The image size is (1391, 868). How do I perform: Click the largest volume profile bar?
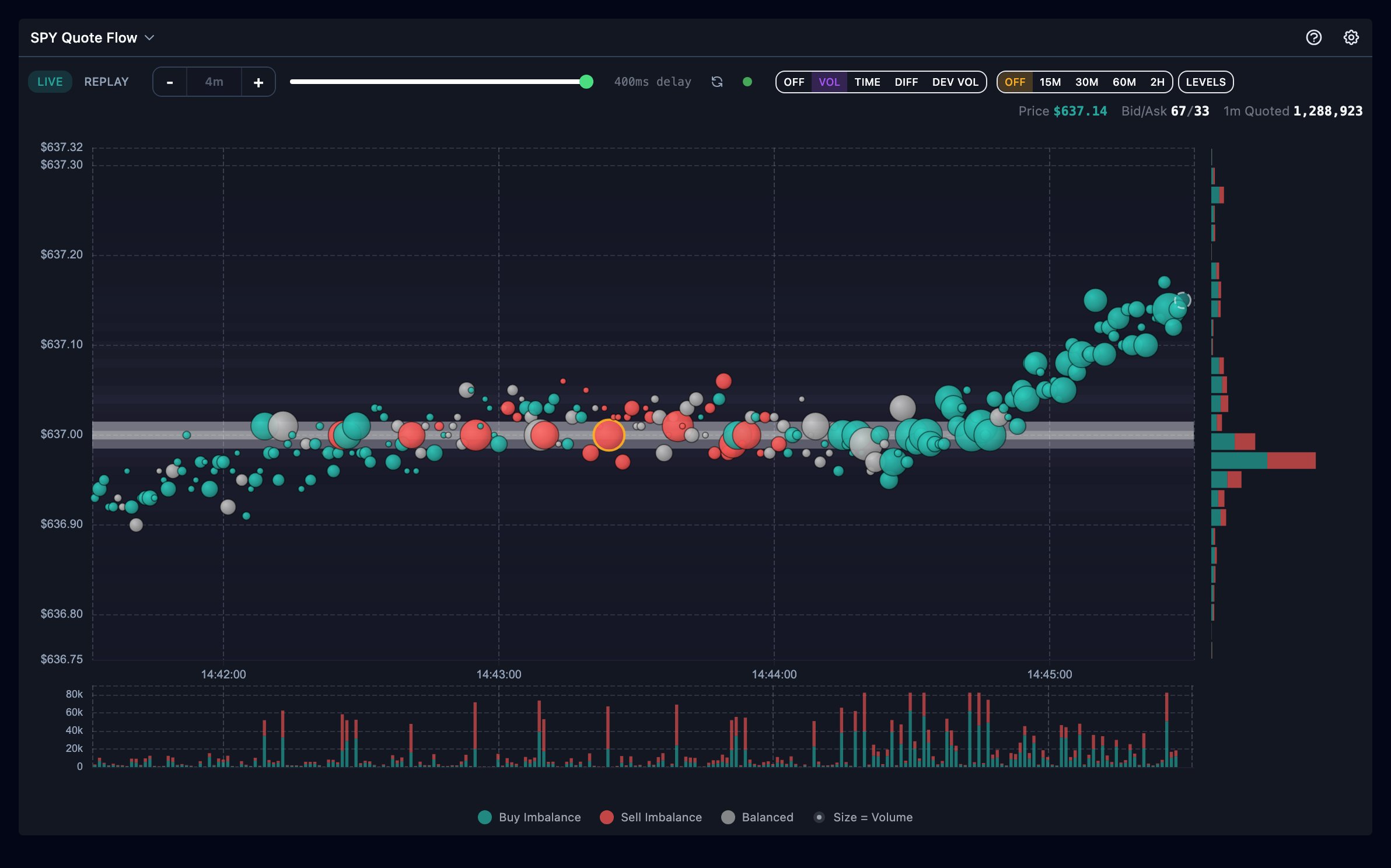pyautogui.click(x=1263, y=460)
